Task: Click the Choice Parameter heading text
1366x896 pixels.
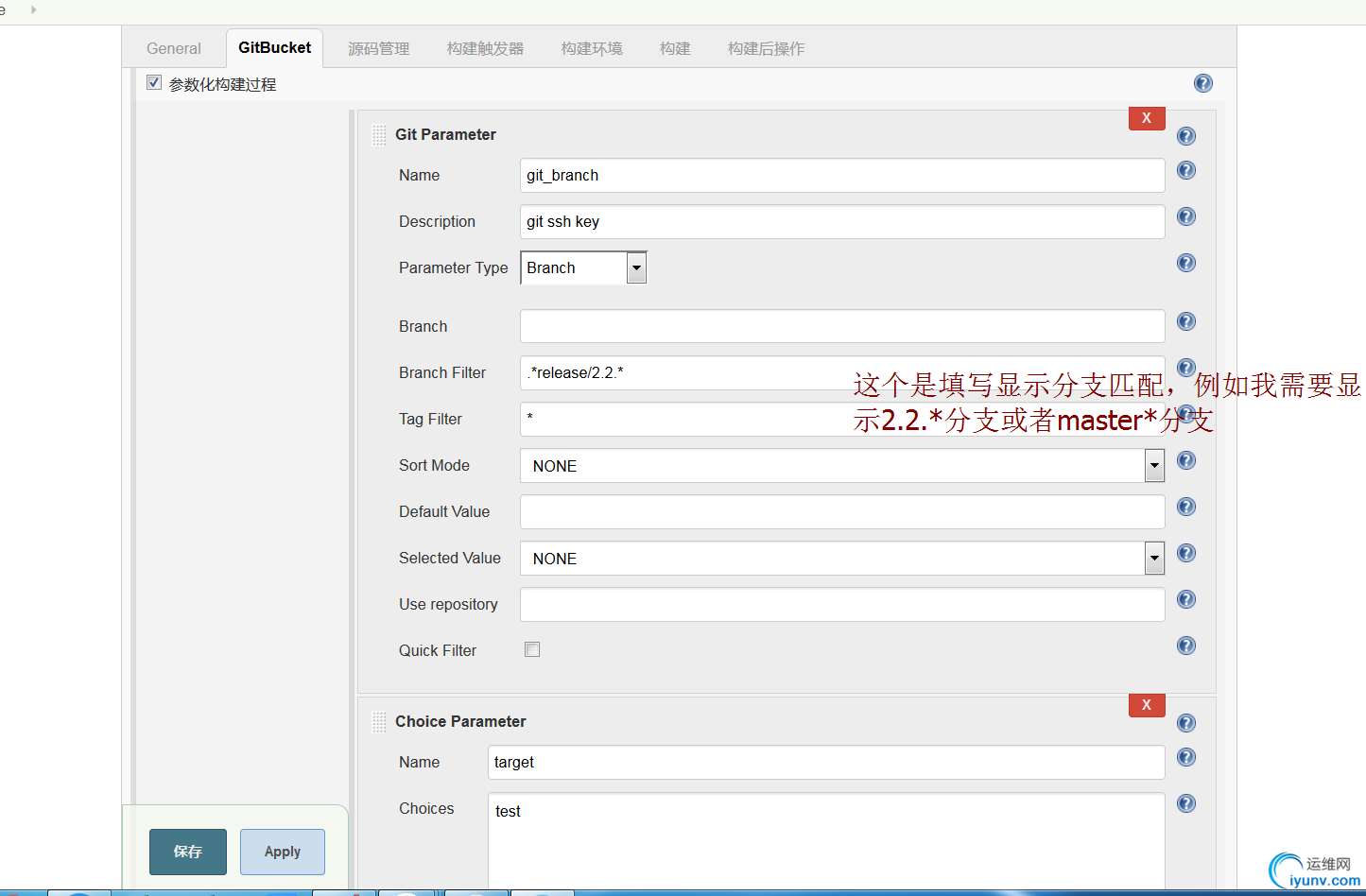Action: pos(460,721)
